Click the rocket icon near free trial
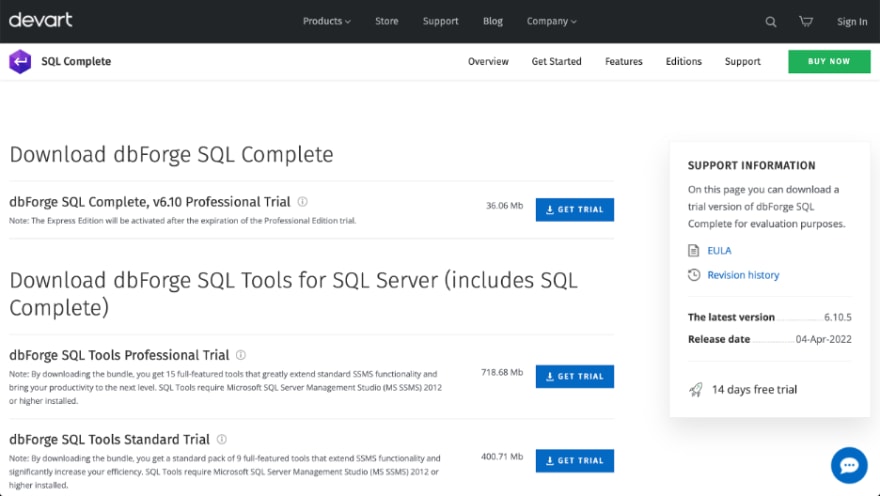The height and width of the screenshot is (496, 880). [696, 389]
